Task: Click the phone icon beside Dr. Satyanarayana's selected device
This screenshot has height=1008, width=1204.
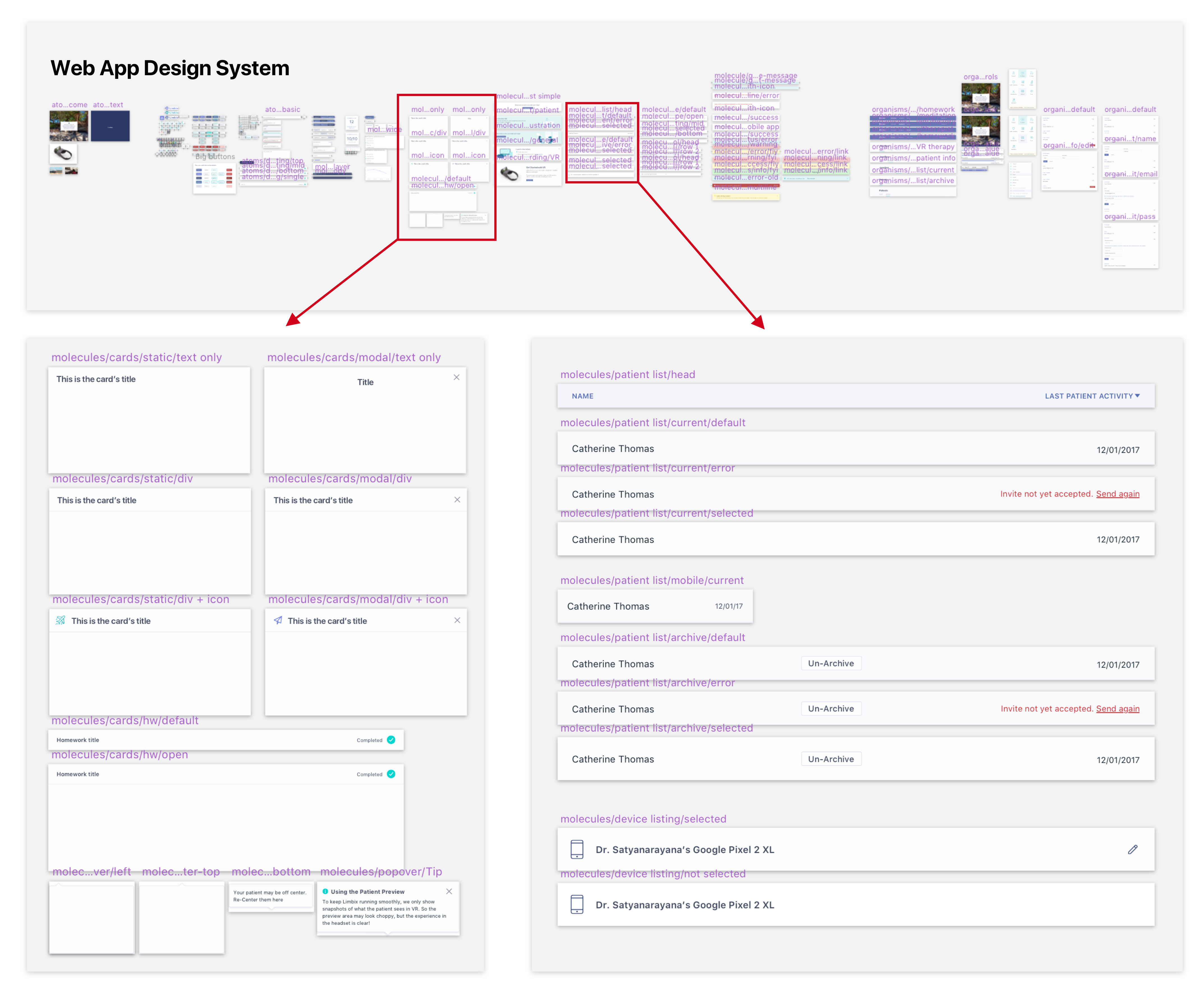Action: (x=577, y=849)
